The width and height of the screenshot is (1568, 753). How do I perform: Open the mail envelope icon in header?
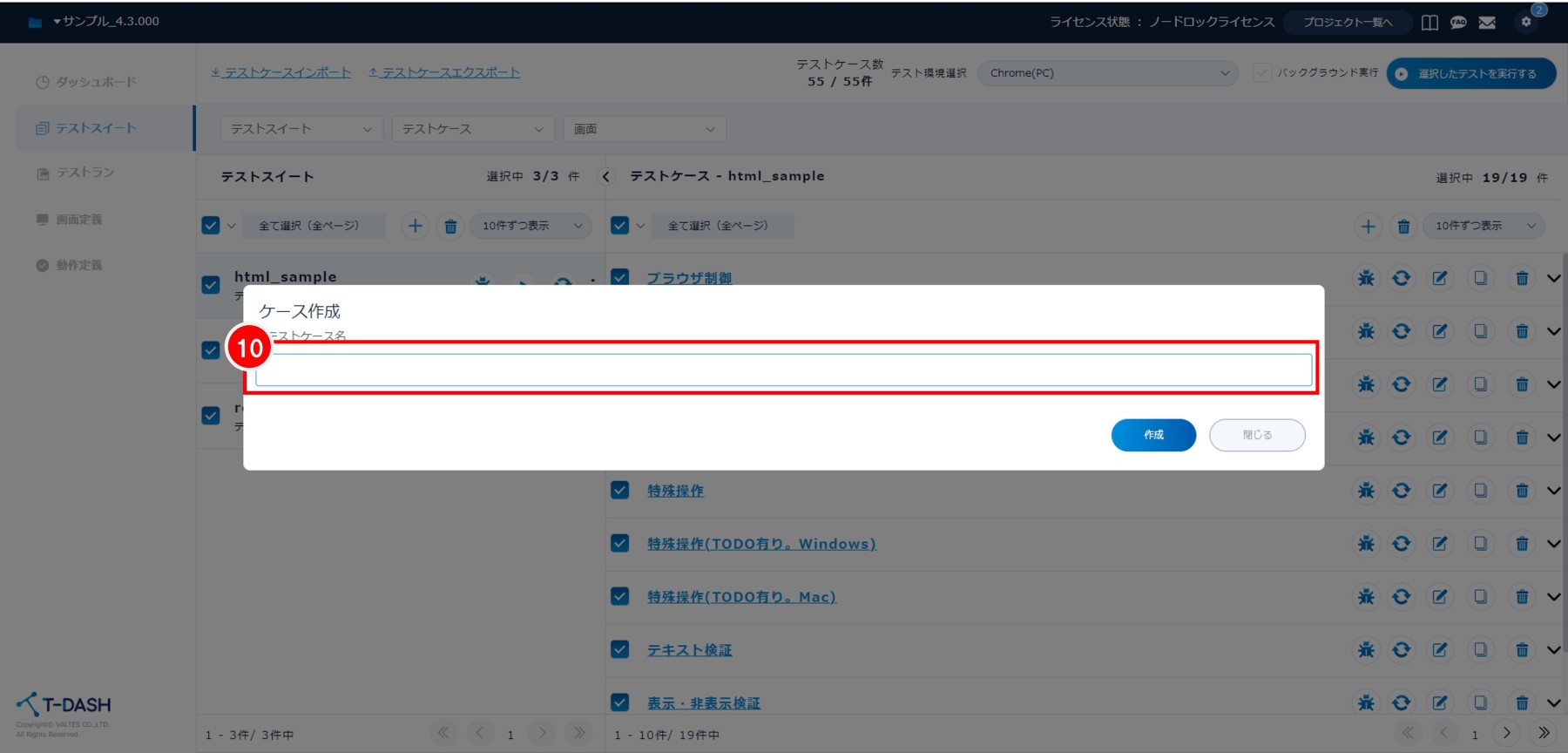1487,23
